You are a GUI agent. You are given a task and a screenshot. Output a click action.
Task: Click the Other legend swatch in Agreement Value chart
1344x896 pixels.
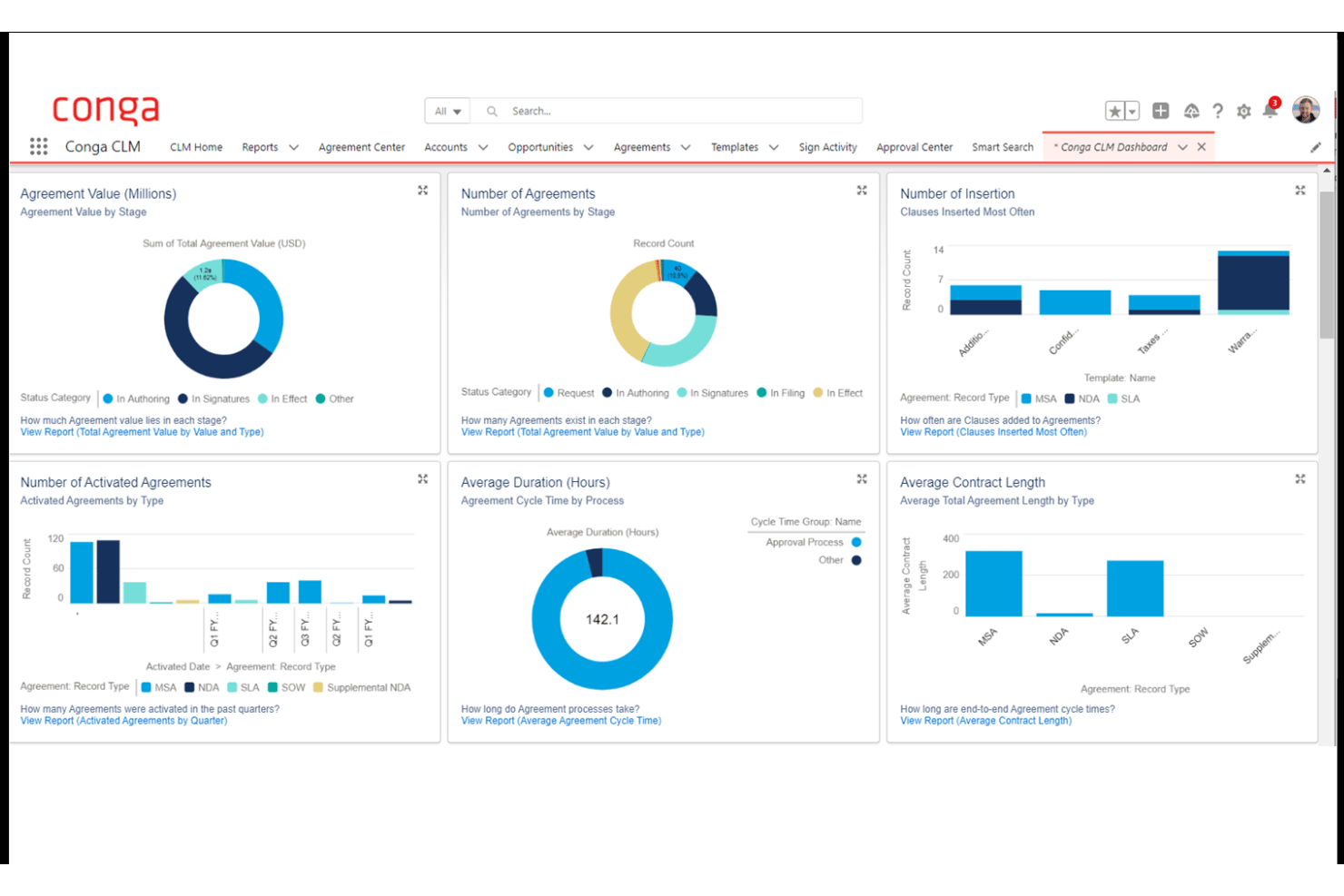321,399
